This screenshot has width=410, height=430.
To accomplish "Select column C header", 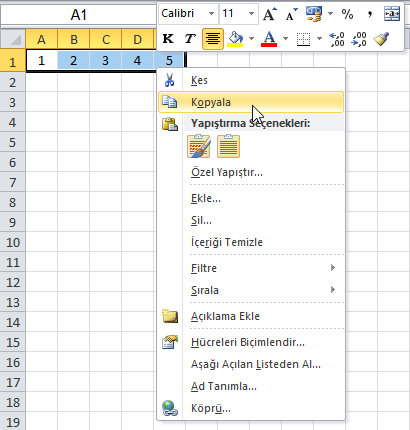I will coord(106,39).
